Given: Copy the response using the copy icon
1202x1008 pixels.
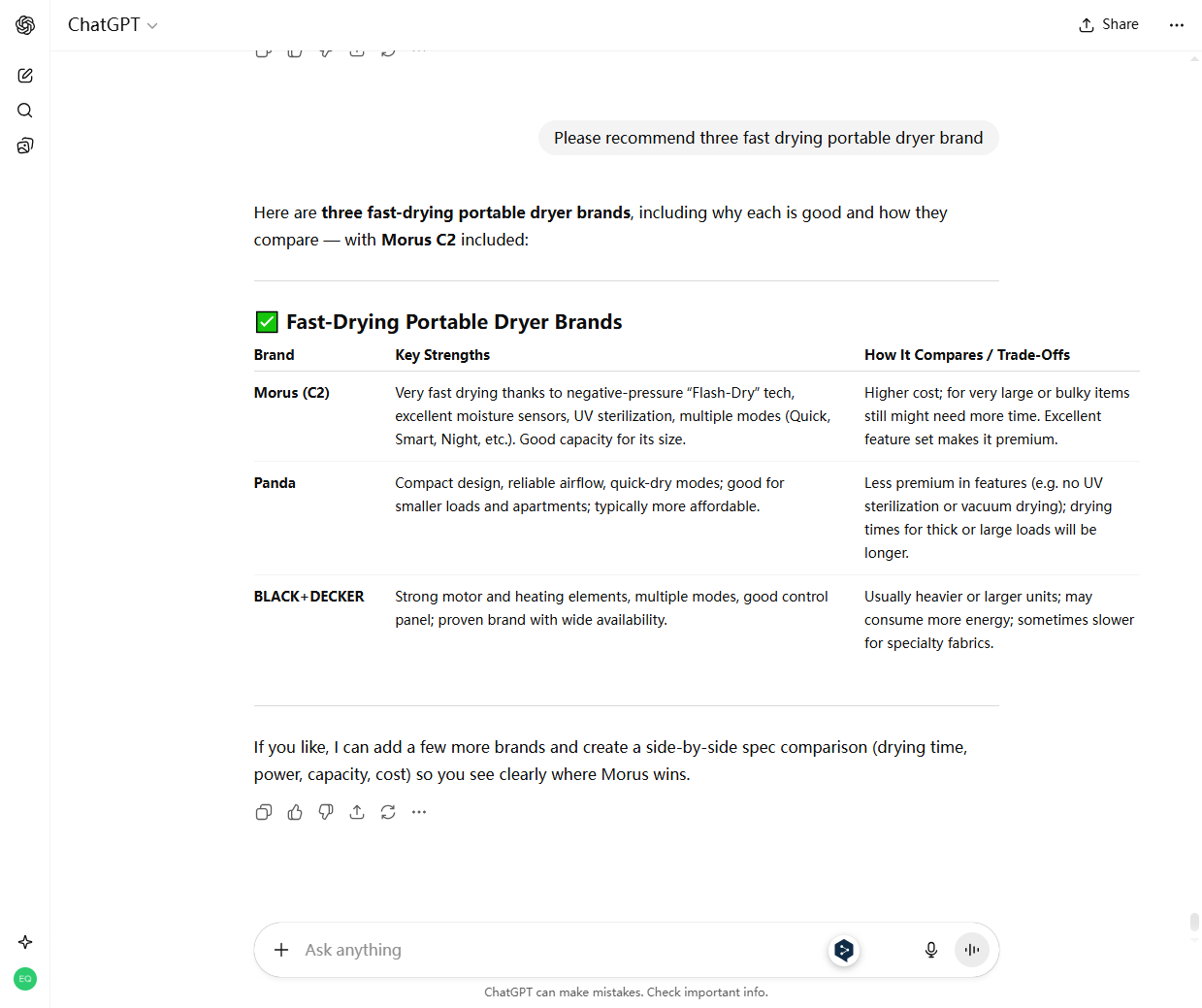Looking at the screenshot, I should click(264, 812).
